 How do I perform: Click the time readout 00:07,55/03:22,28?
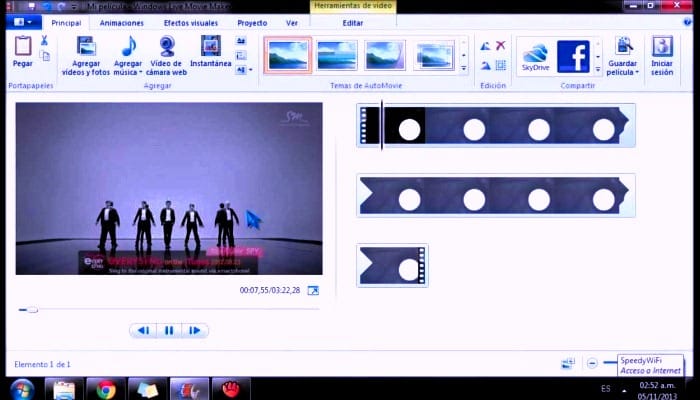pyautogui.click(x=270, y=290)
